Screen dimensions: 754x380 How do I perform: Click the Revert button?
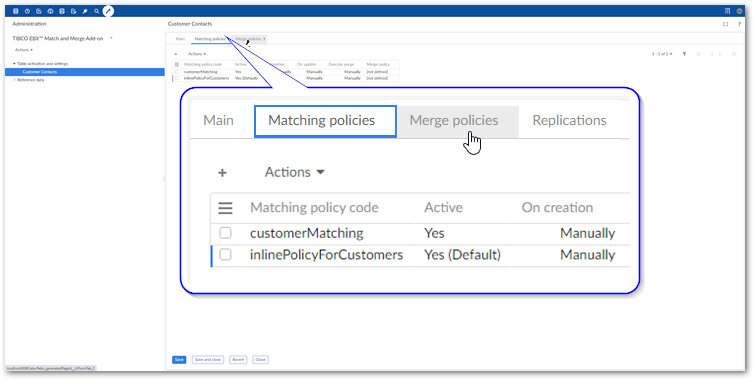[238, 360]
